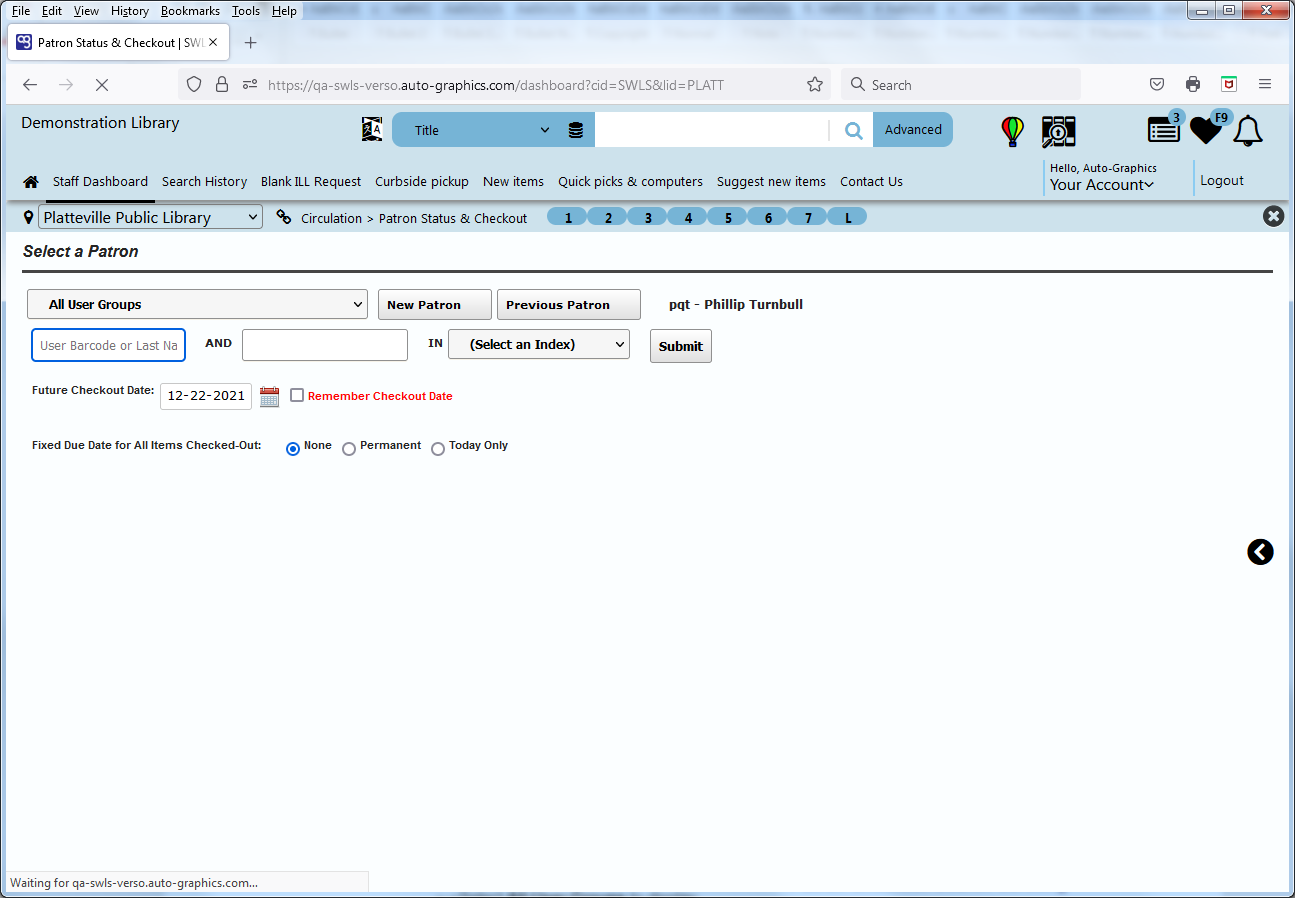
Task: Select shortcut pill labeled L
Action: (848, 217)
